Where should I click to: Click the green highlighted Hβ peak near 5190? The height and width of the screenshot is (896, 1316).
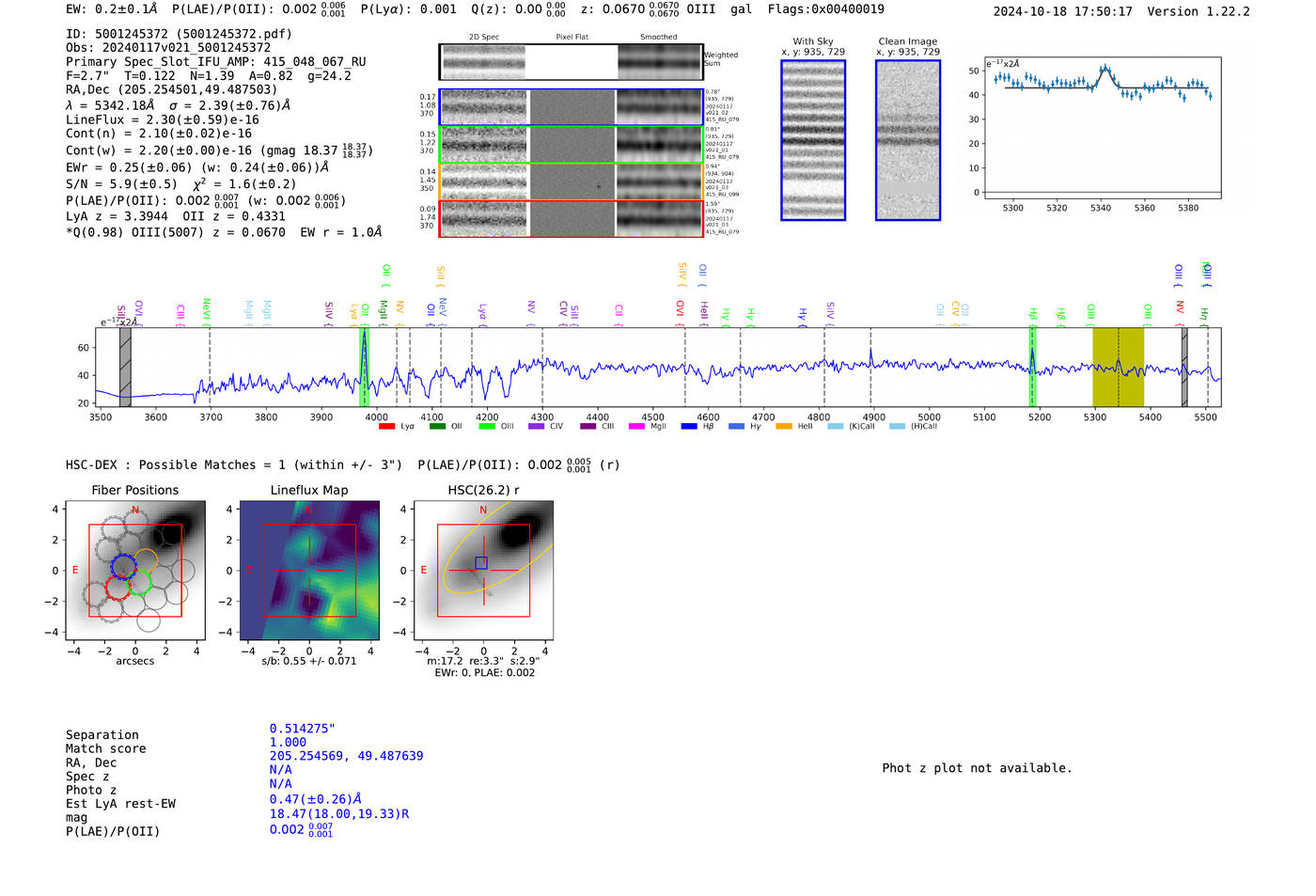pos(1032,367)
